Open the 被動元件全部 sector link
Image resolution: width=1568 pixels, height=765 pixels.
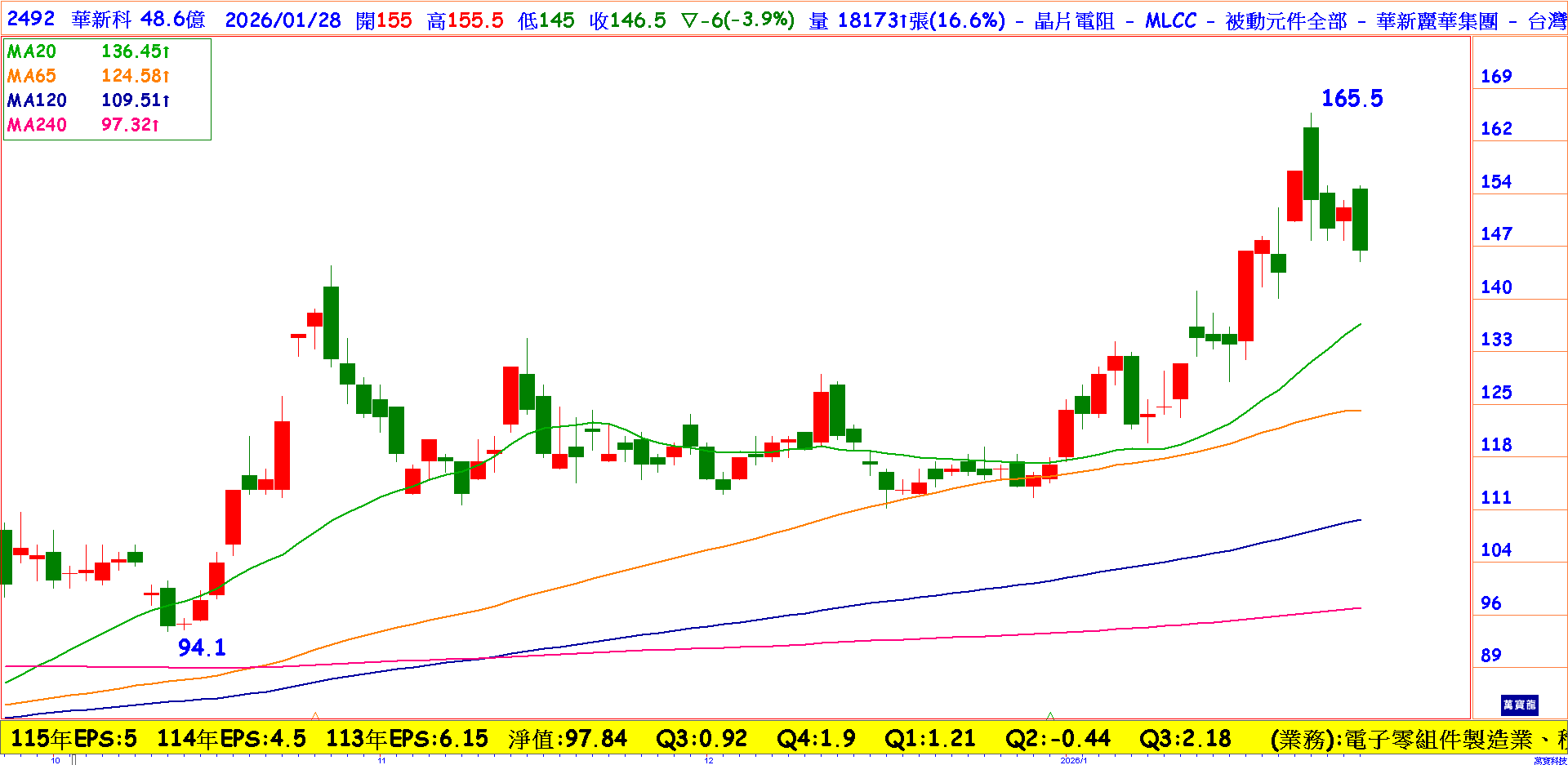[x=1285, y=21]
